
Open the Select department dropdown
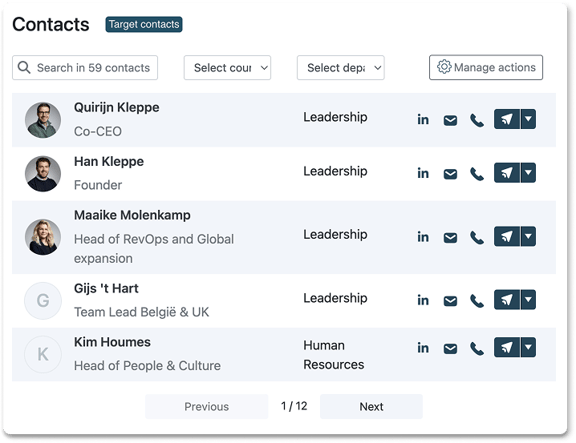tap(341, 68)
